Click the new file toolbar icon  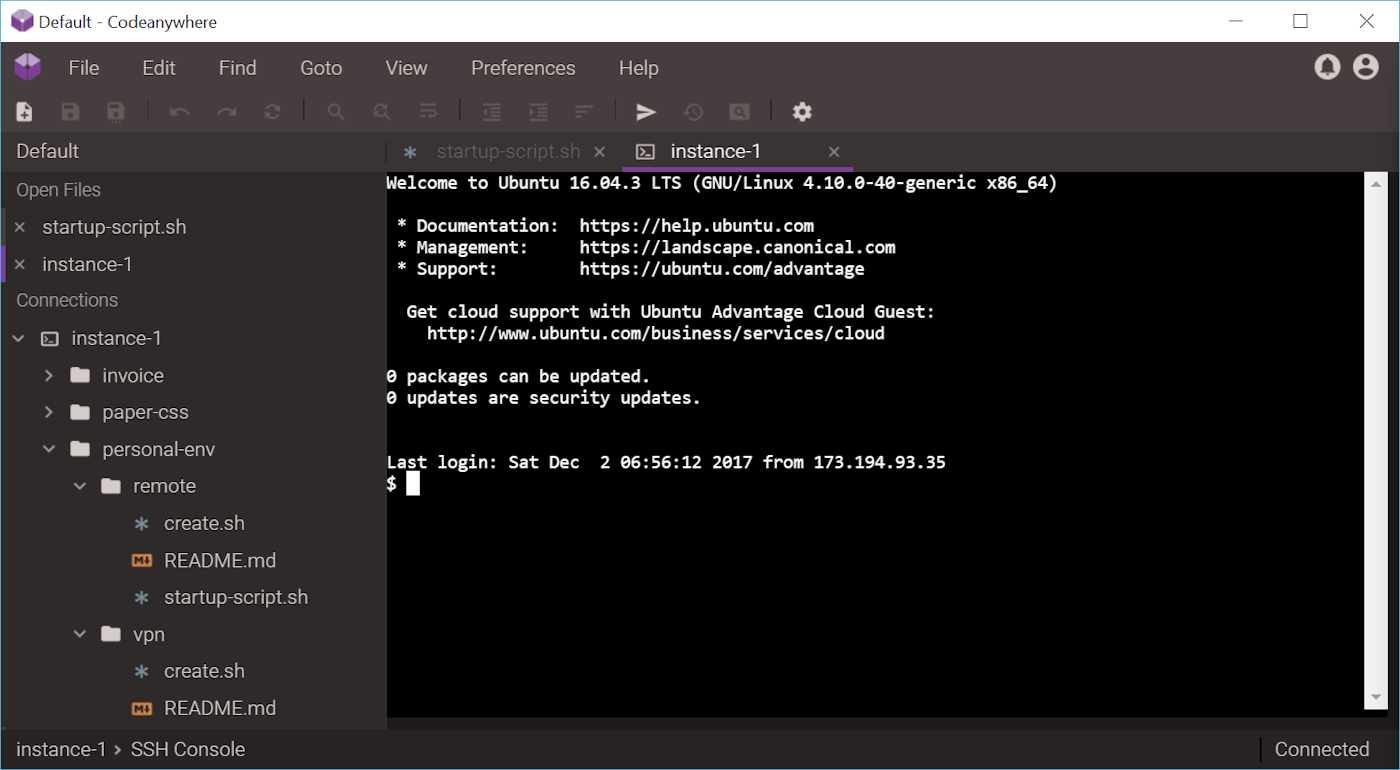pos(25,112)
